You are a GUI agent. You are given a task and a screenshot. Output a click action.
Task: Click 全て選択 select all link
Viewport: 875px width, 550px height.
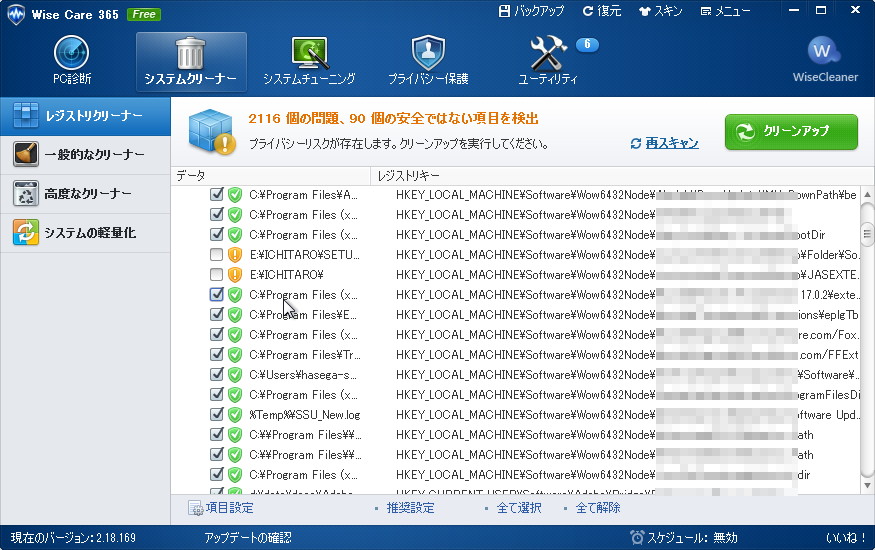point(519,508)
